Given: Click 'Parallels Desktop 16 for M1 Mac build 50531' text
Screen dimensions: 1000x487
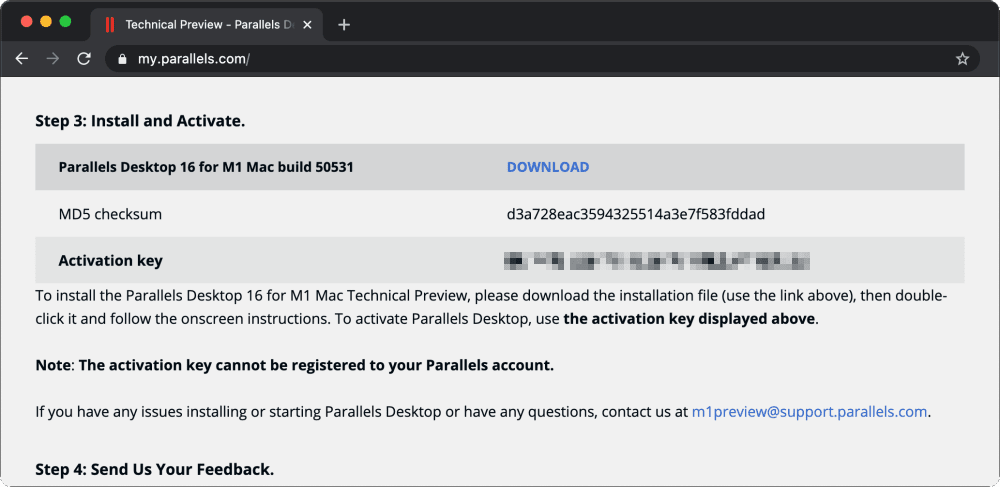Looking at the screenshot, I should coord(206,167).
